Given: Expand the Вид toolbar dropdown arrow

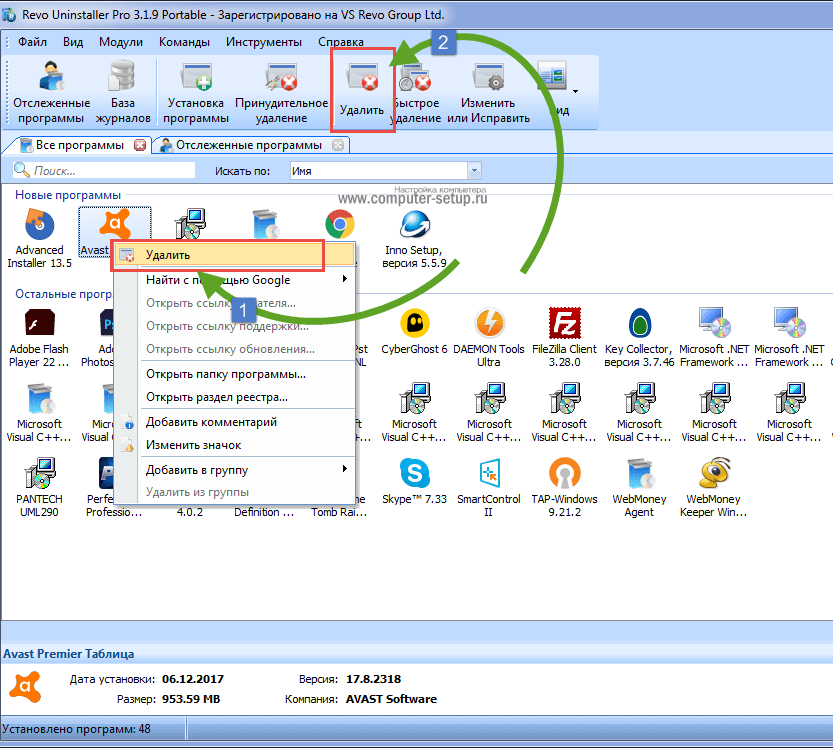Looking at the screenshot, I should [575, 91].
